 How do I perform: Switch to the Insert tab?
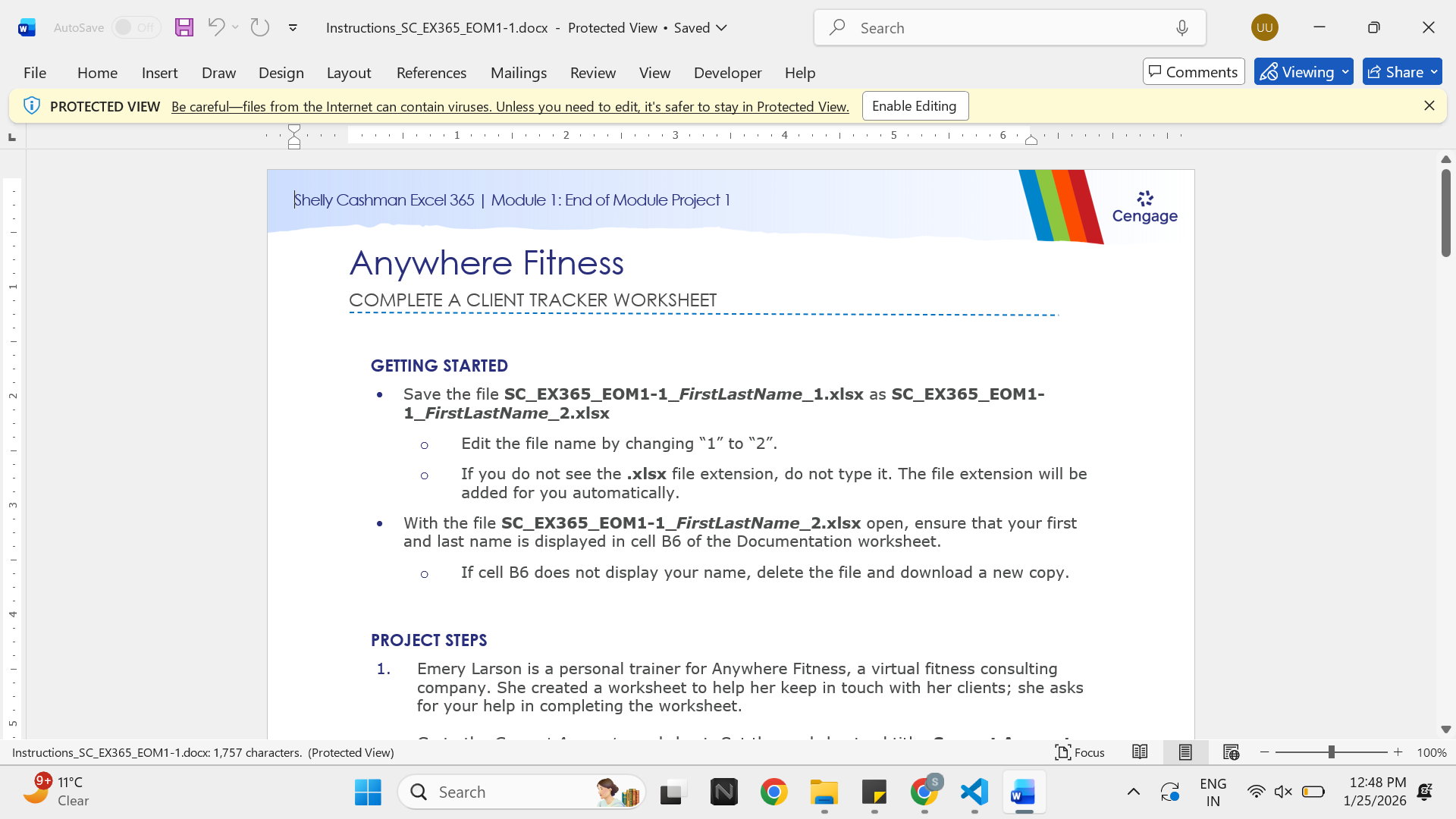pyautogui.click(x=159, y=73)
